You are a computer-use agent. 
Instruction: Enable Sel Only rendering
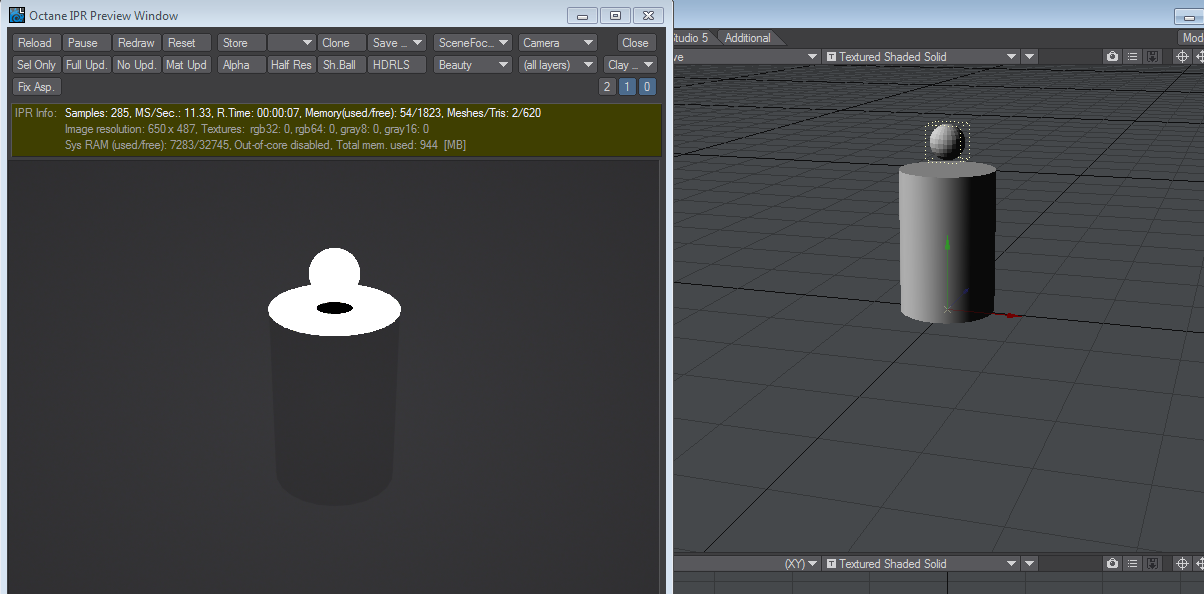(37, 65)
